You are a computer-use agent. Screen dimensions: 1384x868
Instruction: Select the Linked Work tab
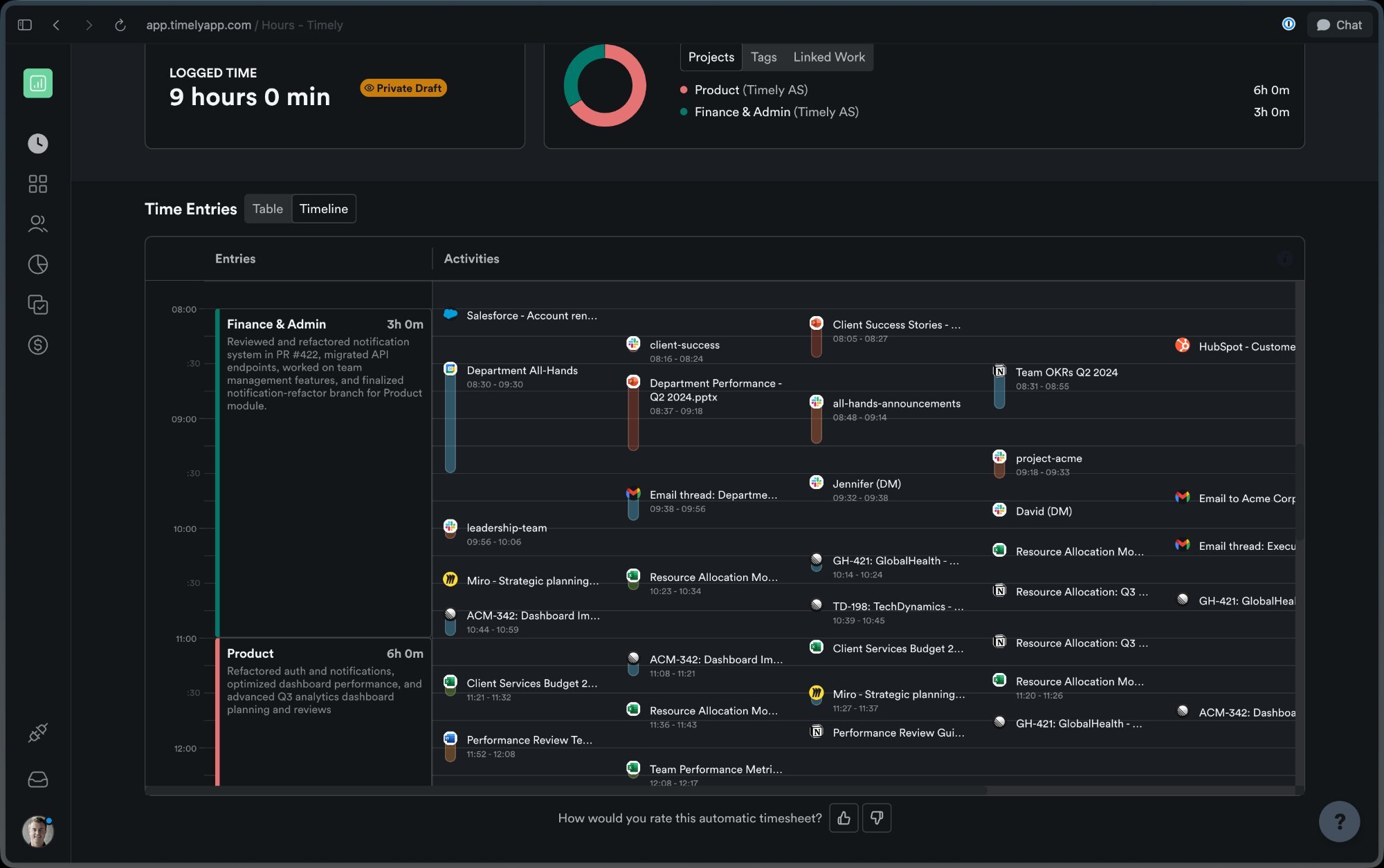[828, 57]
